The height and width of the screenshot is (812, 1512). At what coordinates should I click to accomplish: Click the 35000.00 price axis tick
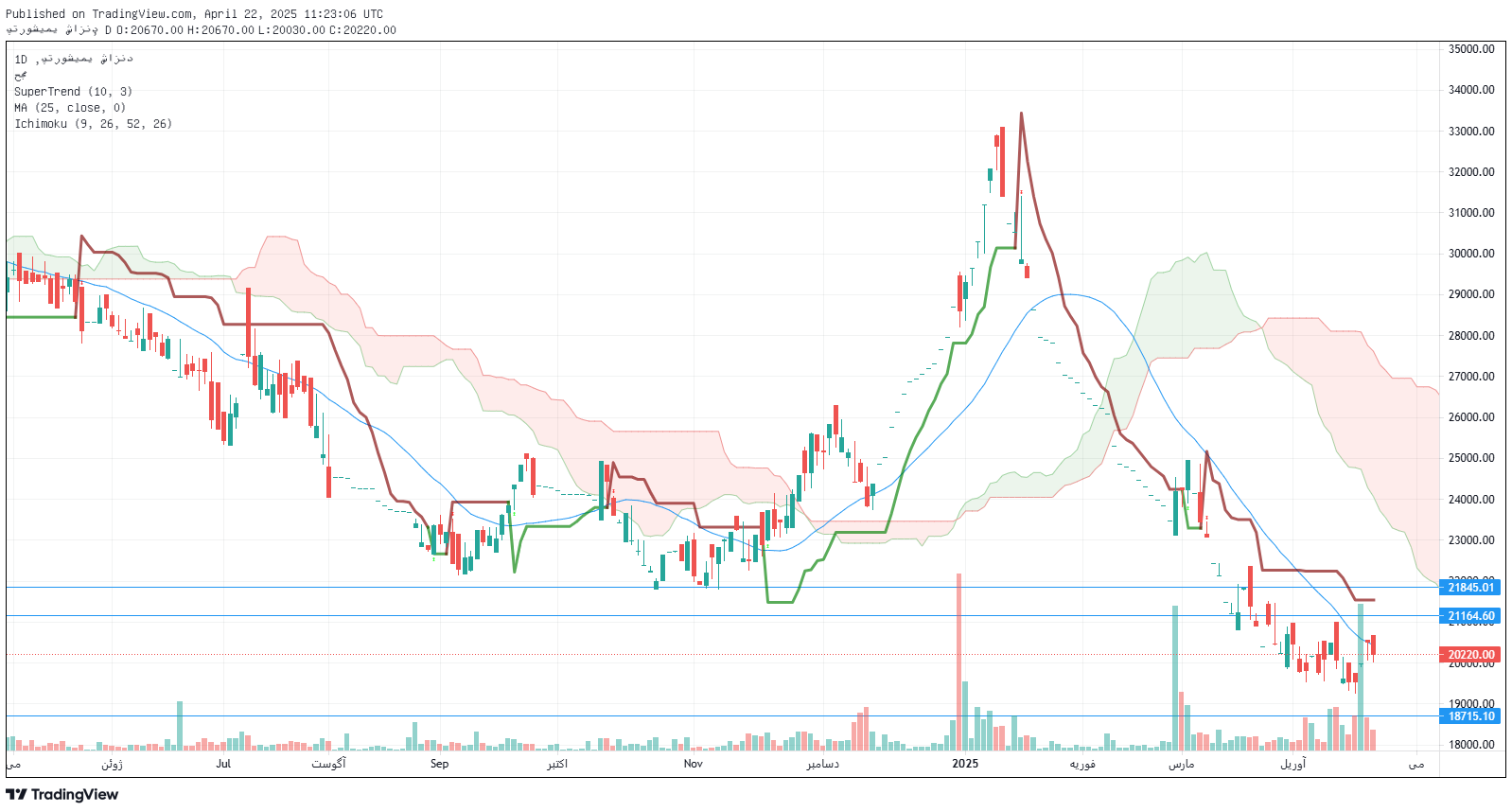click(1471, 49)
